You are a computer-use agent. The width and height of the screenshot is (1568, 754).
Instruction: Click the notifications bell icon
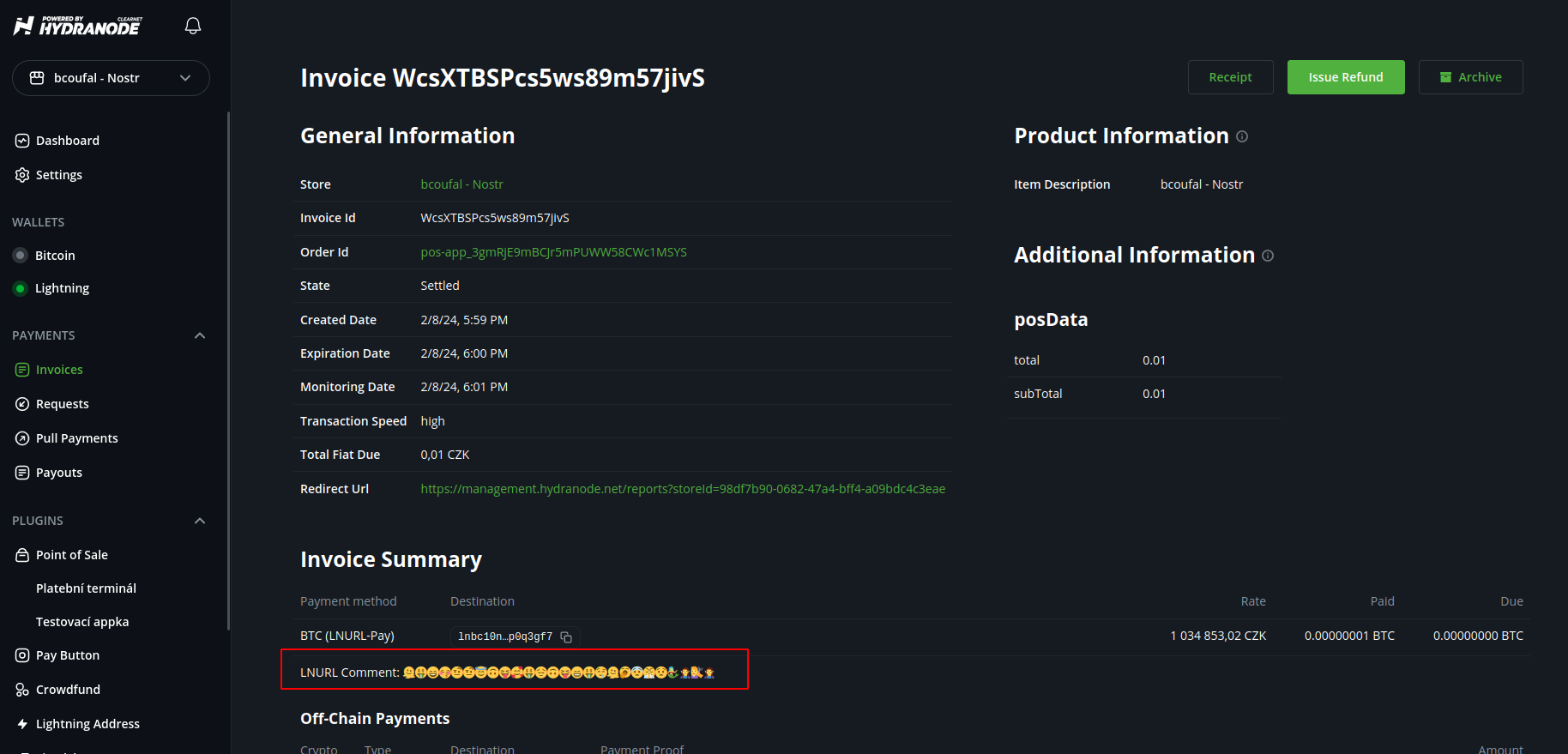(x=193, y=26)
